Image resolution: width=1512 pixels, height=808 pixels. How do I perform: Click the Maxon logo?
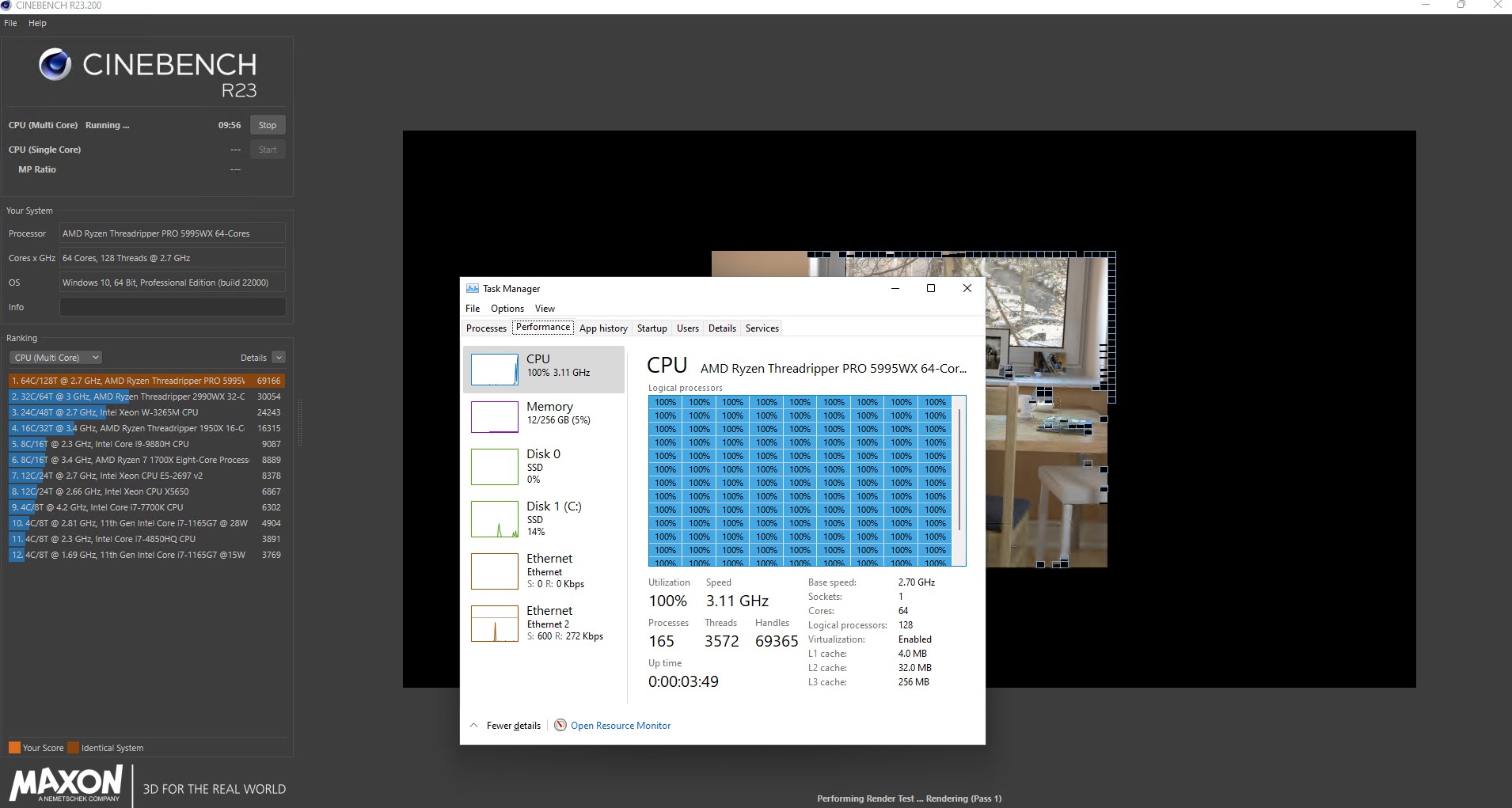coord(66,783)
